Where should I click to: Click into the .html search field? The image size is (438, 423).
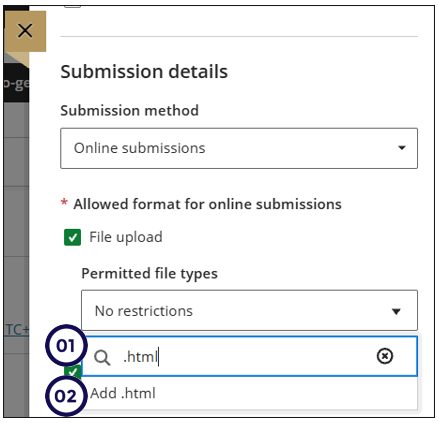(249, 356)
